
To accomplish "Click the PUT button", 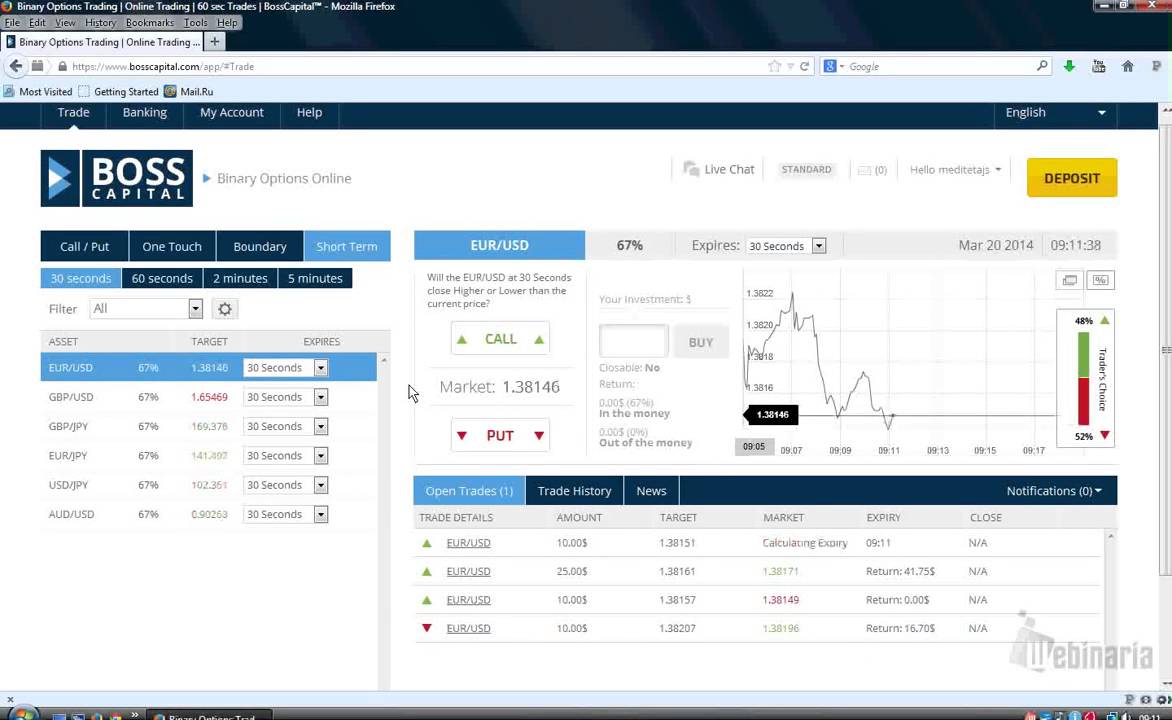I will [x=500, y=436].
